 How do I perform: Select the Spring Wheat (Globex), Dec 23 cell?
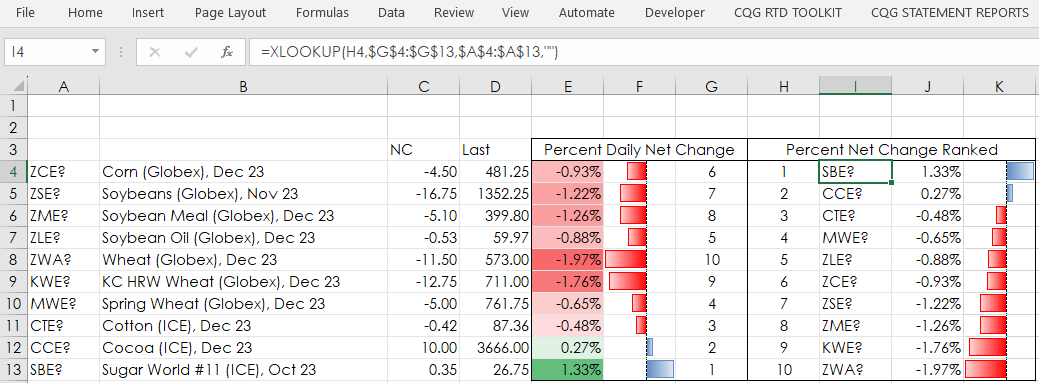pos(243,303)
